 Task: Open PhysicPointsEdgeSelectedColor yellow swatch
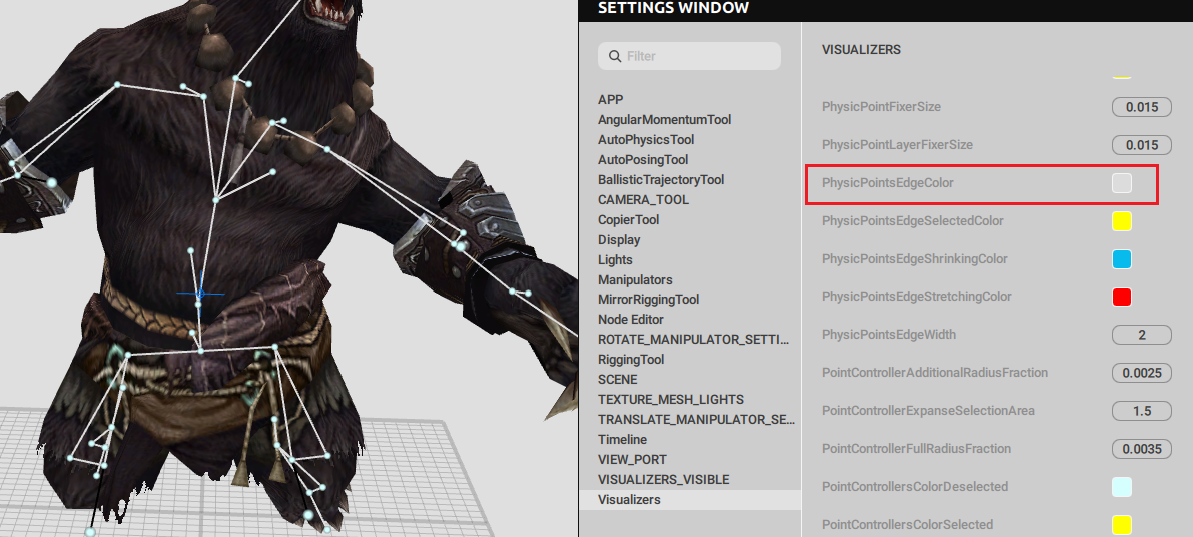coord(1121,221)
